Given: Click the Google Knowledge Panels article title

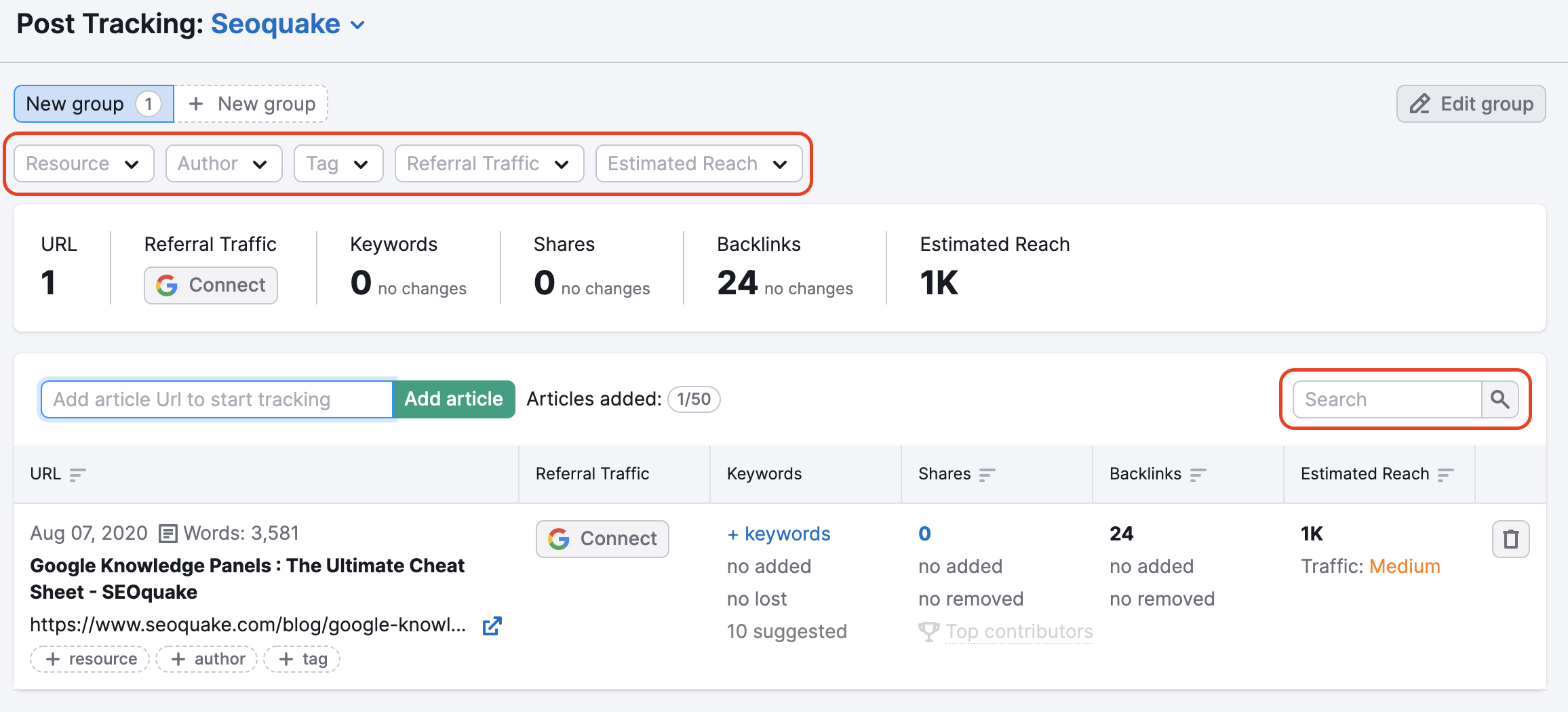Looking at the screenshot, I should (248, 578).
